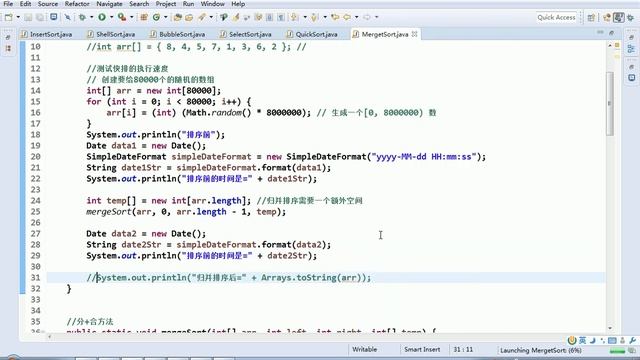The width and height of the screenshot is (640, 360).
Task: Click the Run External Tools icon
Action: pos(122,17)
